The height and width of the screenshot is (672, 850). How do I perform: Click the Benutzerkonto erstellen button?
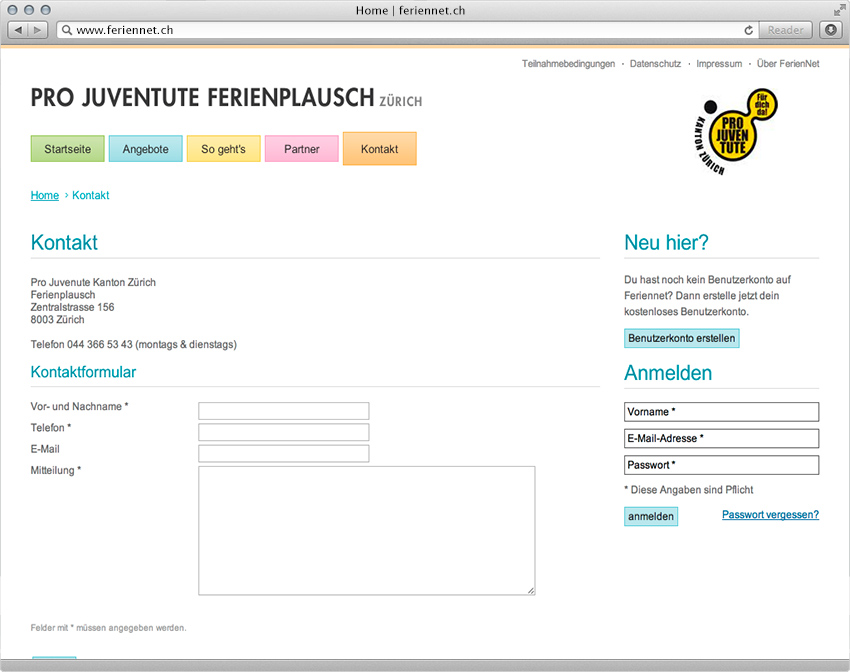(681, 338)
